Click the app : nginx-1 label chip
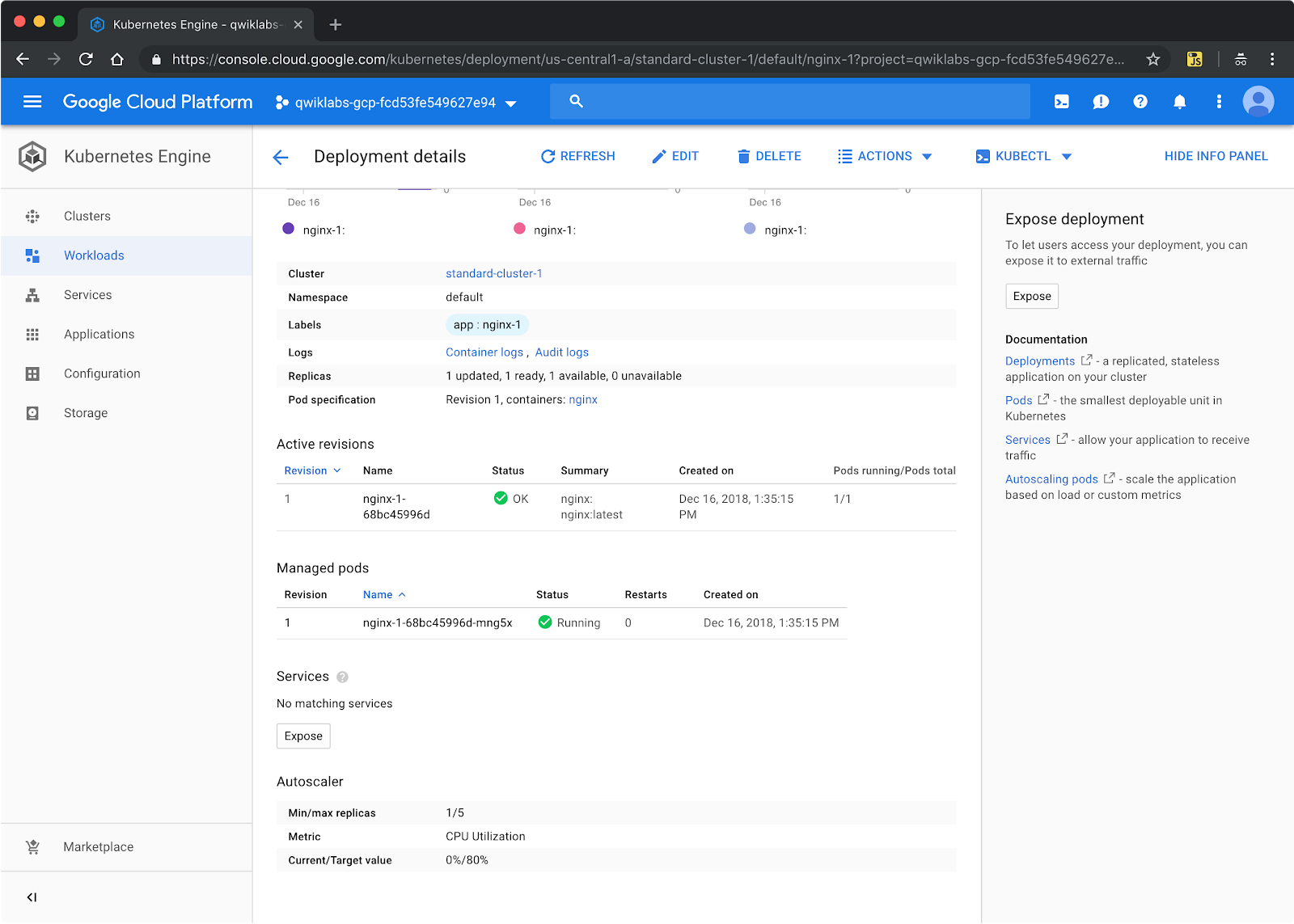This screenshot has width=1294, height=924. tap(487, 325)
